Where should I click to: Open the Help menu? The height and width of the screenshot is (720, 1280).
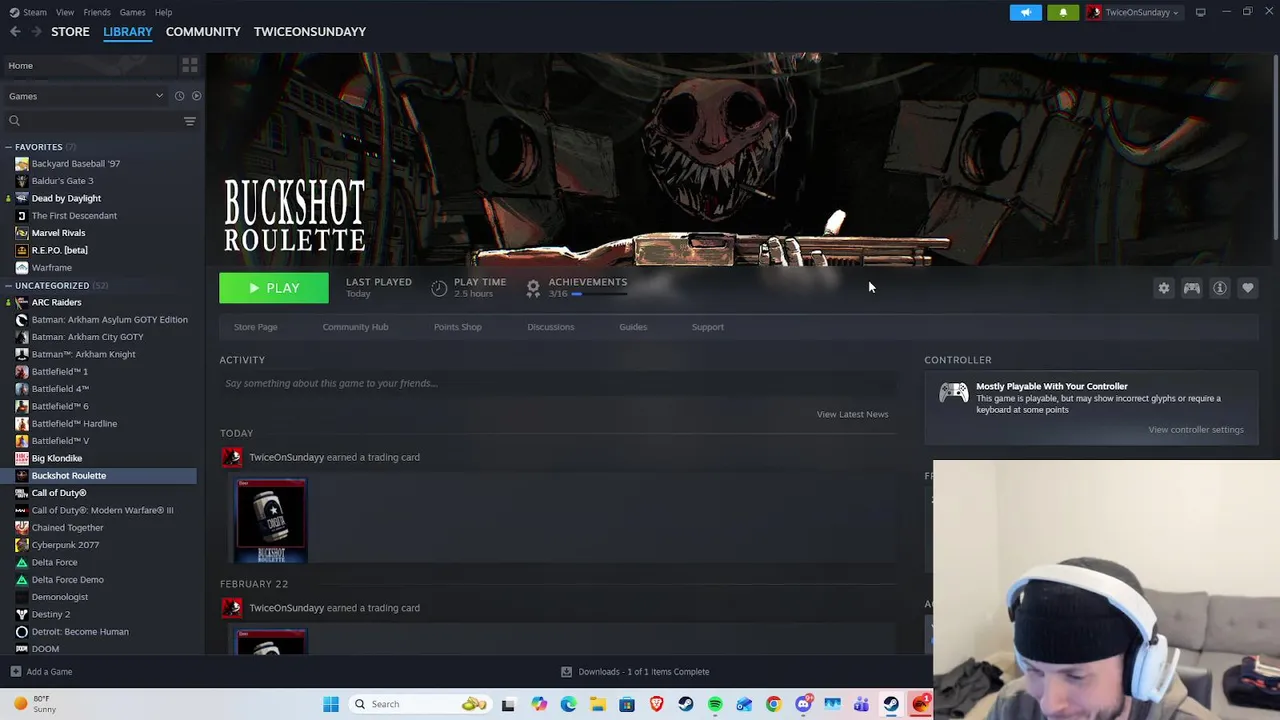(163, 12)
